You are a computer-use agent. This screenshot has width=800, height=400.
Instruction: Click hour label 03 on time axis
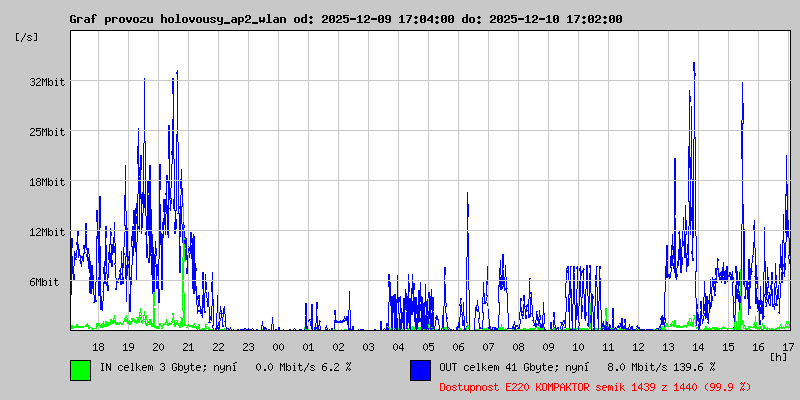[368, 347]
